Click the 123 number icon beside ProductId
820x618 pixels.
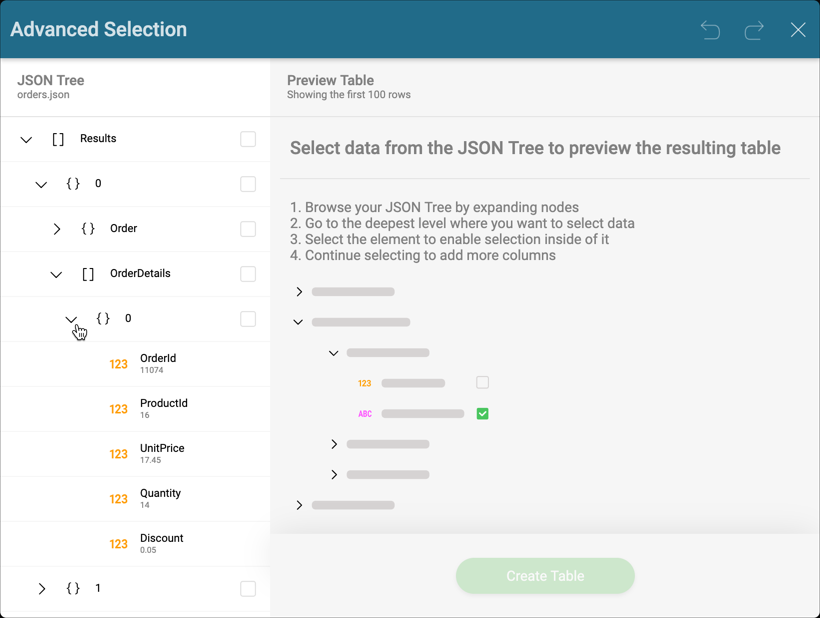118,409
